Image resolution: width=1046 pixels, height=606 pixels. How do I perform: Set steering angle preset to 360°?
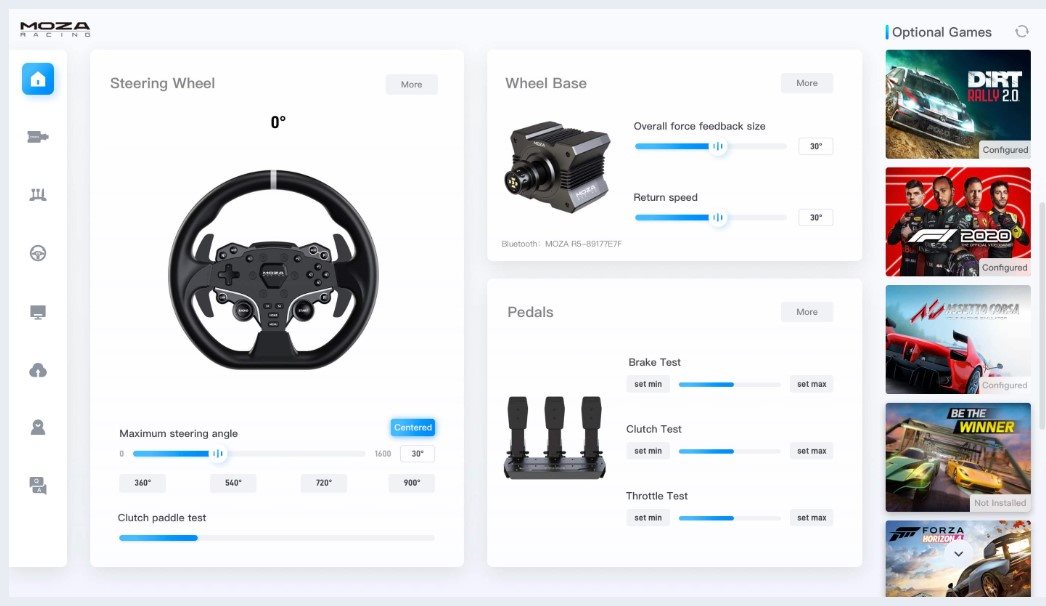[x=143, y=483]
